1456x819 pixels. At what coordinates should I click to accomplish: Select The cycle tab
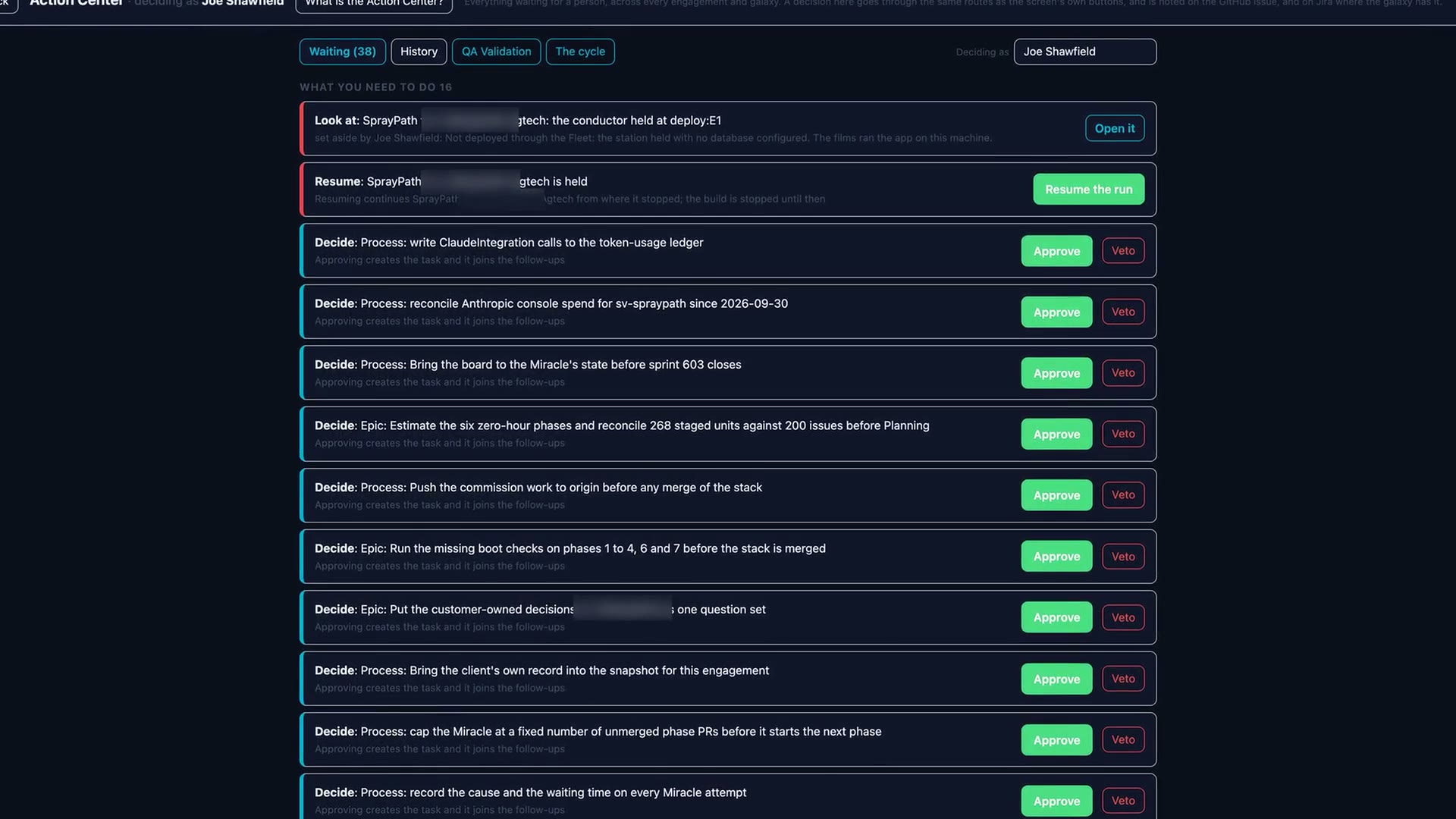580,52
